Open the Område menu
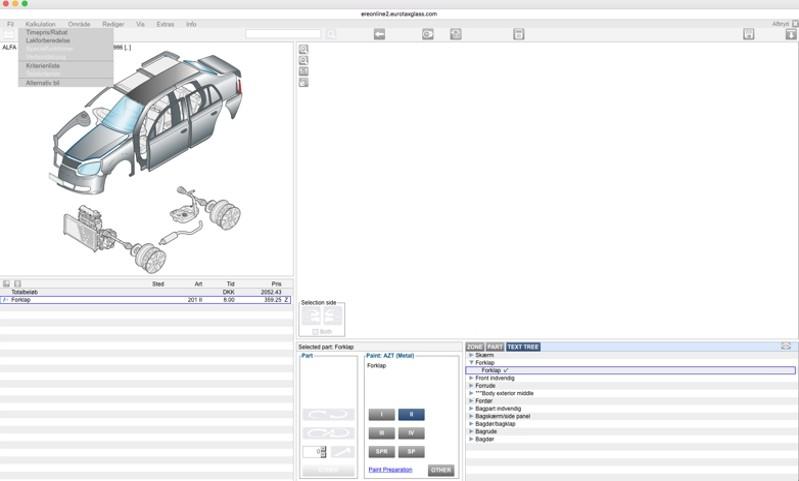 click(79, 24)
